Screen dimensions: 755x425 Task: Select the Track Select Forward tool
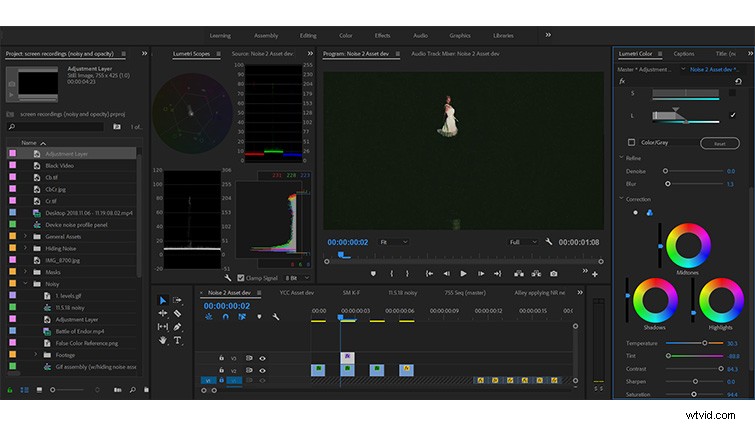177,300
